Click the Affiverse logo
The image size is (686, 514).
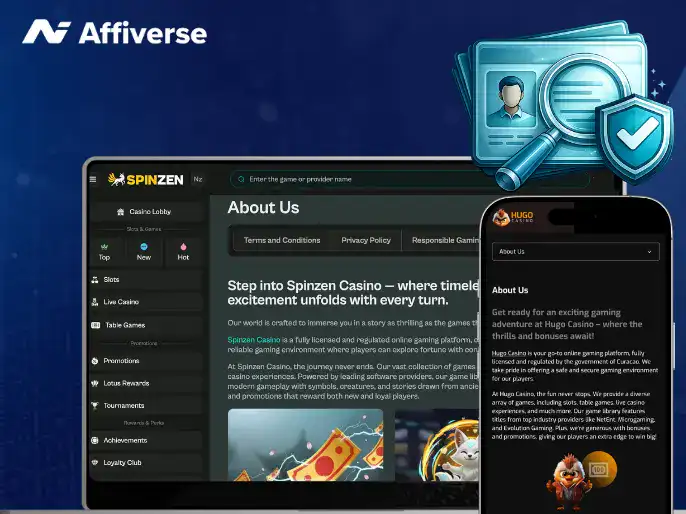[x=115, y=32]
